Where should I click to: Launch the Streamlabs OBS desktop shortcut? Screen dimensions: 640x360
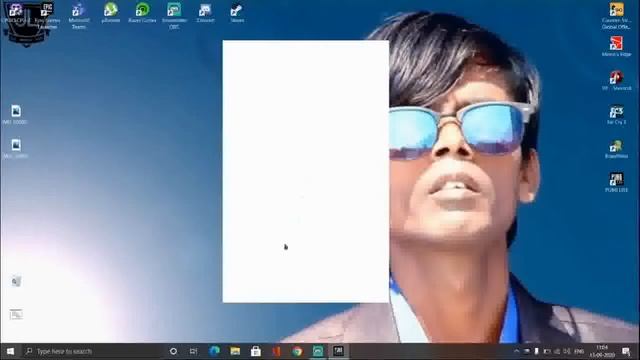tap(174, 16)
